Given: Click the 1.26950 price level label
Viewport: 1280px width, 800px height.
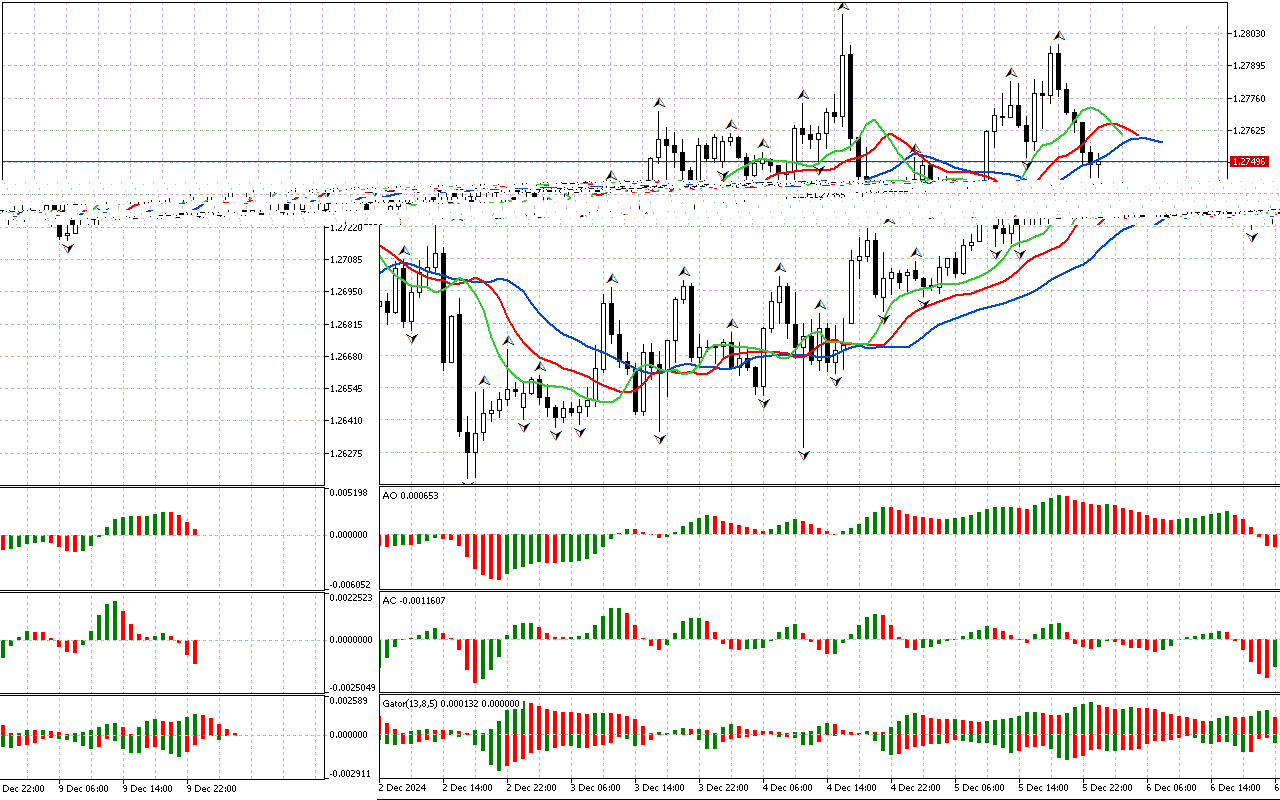Looking at the screenshot, I should point(345,292).
